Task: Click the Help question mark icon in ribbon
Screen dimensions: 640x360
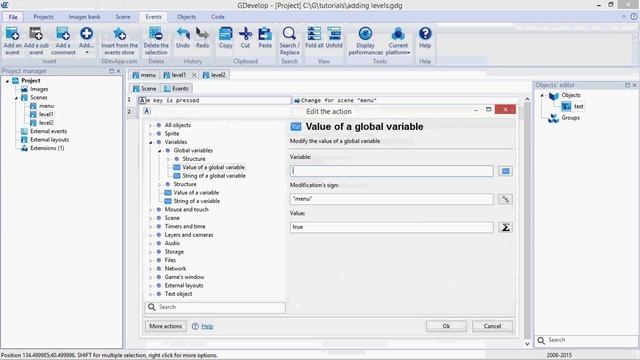Action: (x=425, y=34)
